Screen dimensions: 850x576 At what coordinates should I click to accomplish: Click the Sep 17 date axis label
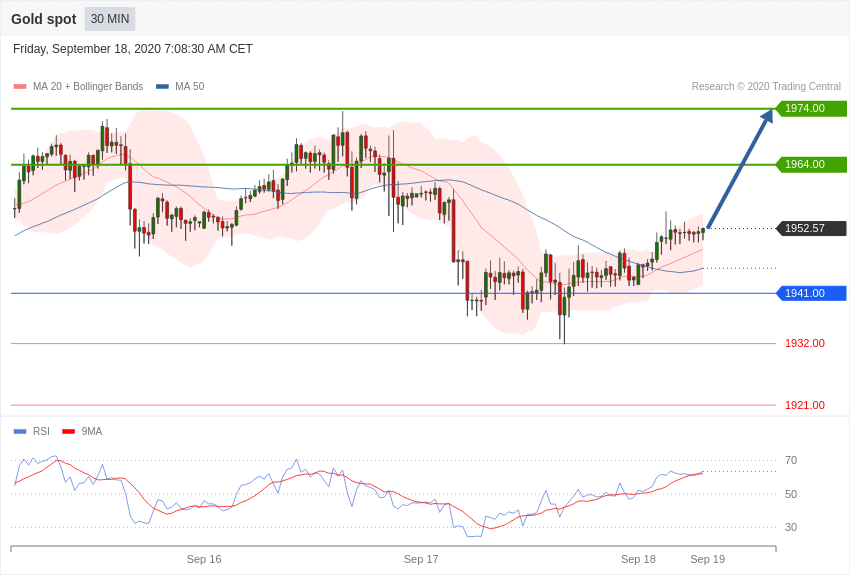(x=421, y=559)
